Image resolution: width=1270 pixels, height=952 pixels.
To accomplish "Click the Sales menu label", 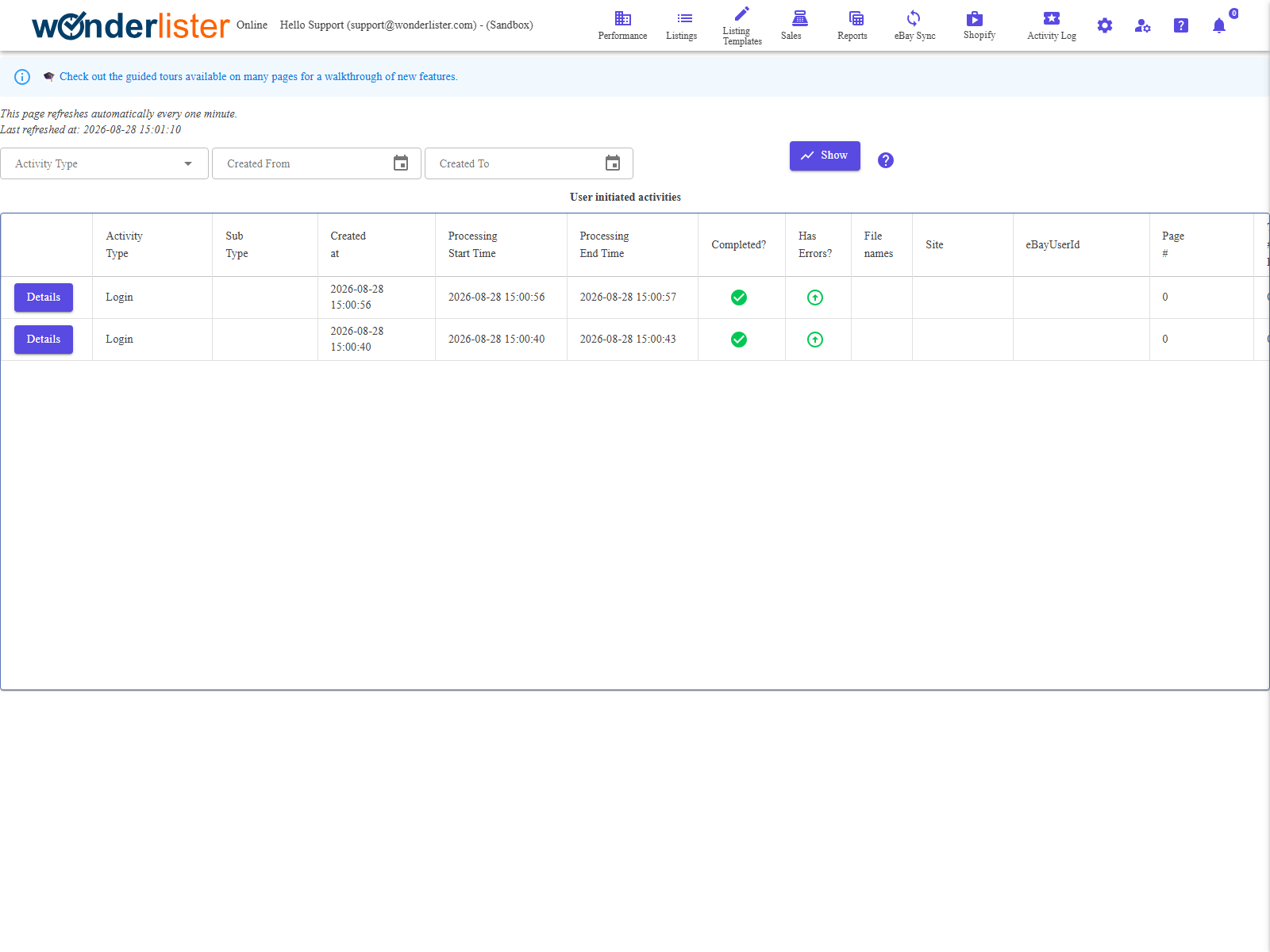I will click(x=791, y=36).
